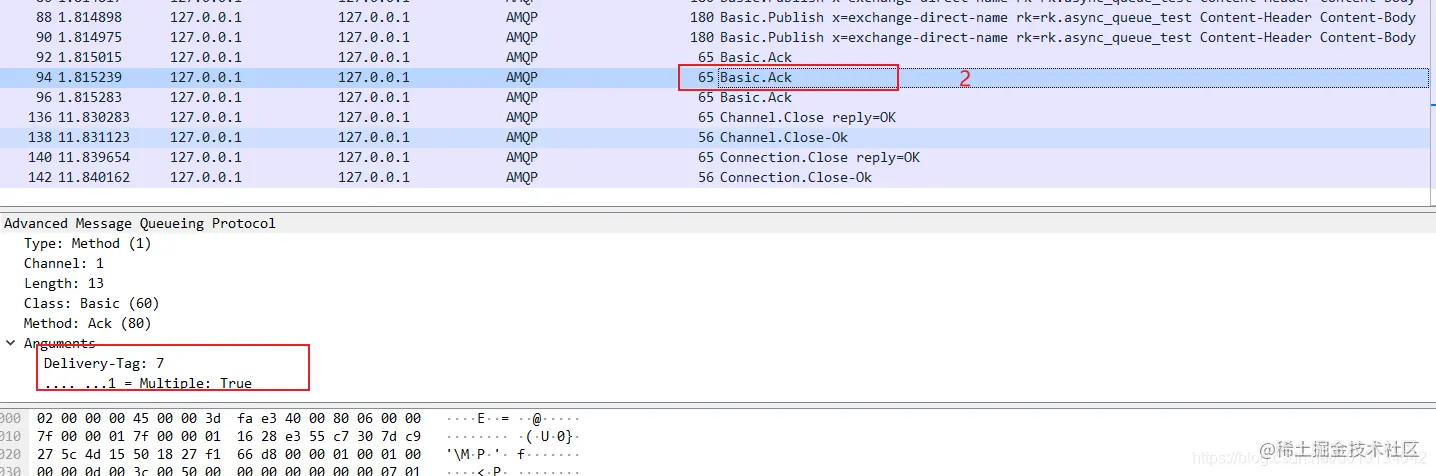This screenshot has width=1436, height=476.
Task: Select packet 138 Channel.Close-Ok row
Action: pyautogui.click(x=714, y=137)
